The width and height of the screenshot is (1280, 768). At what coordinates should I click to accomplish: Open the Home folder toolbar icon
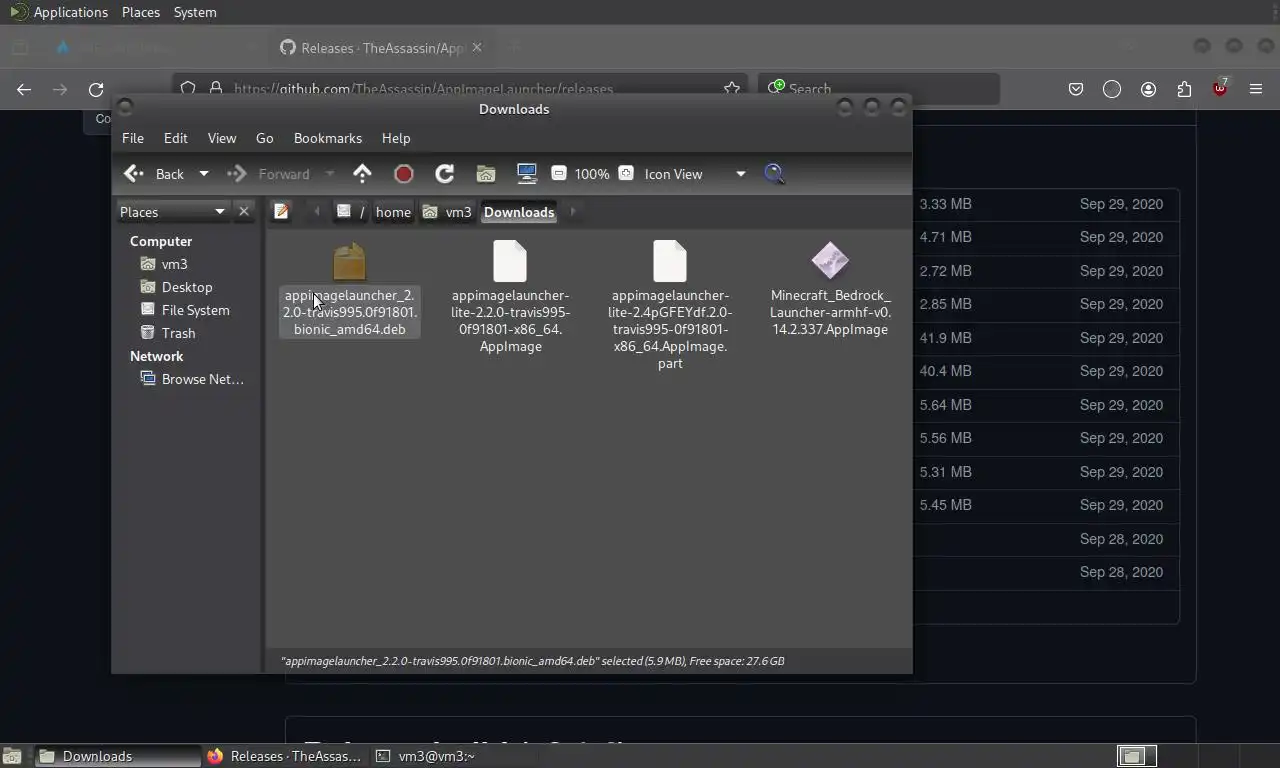point(486,174)
